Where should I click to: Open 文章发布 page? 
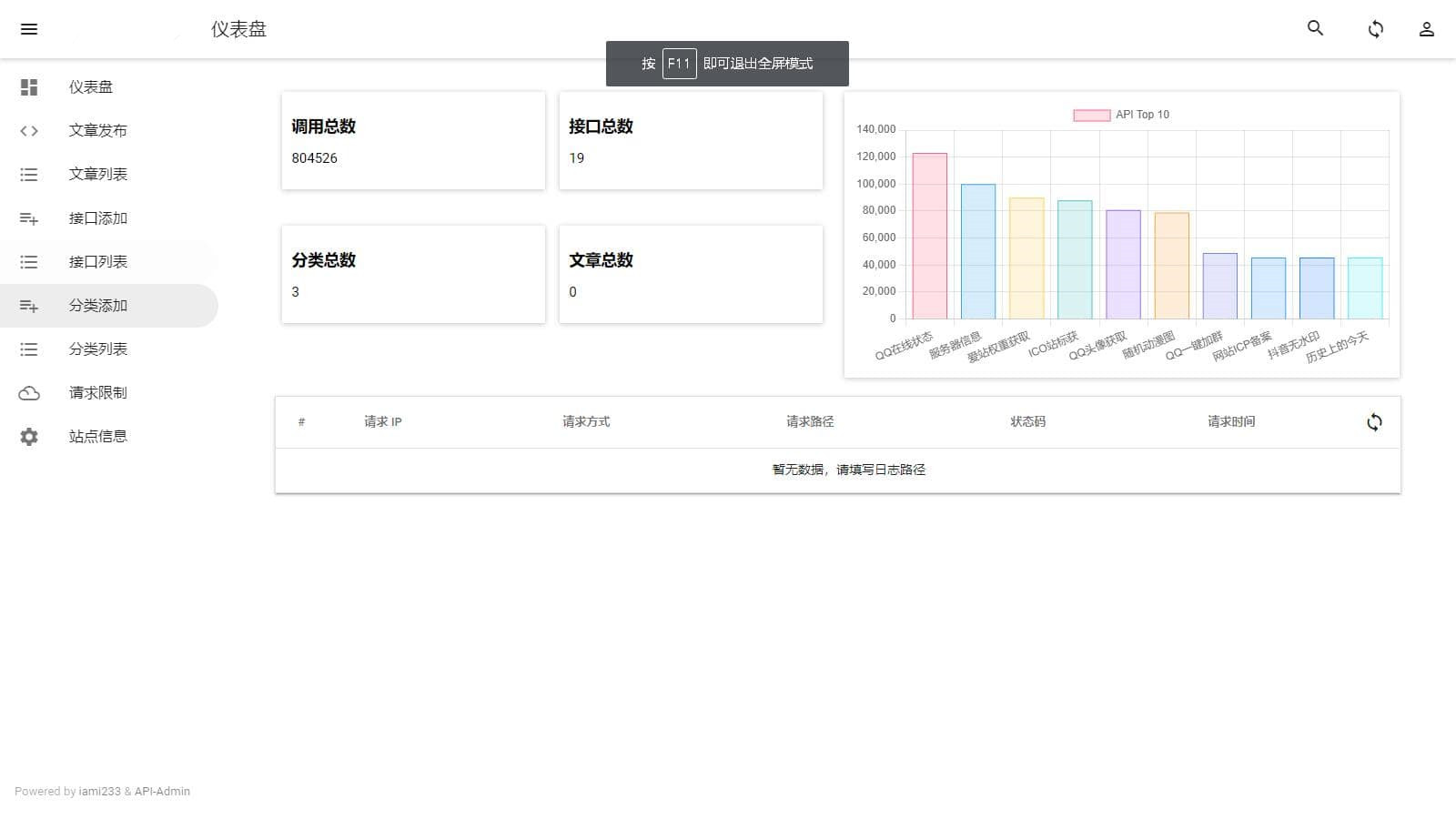(109, 131)
